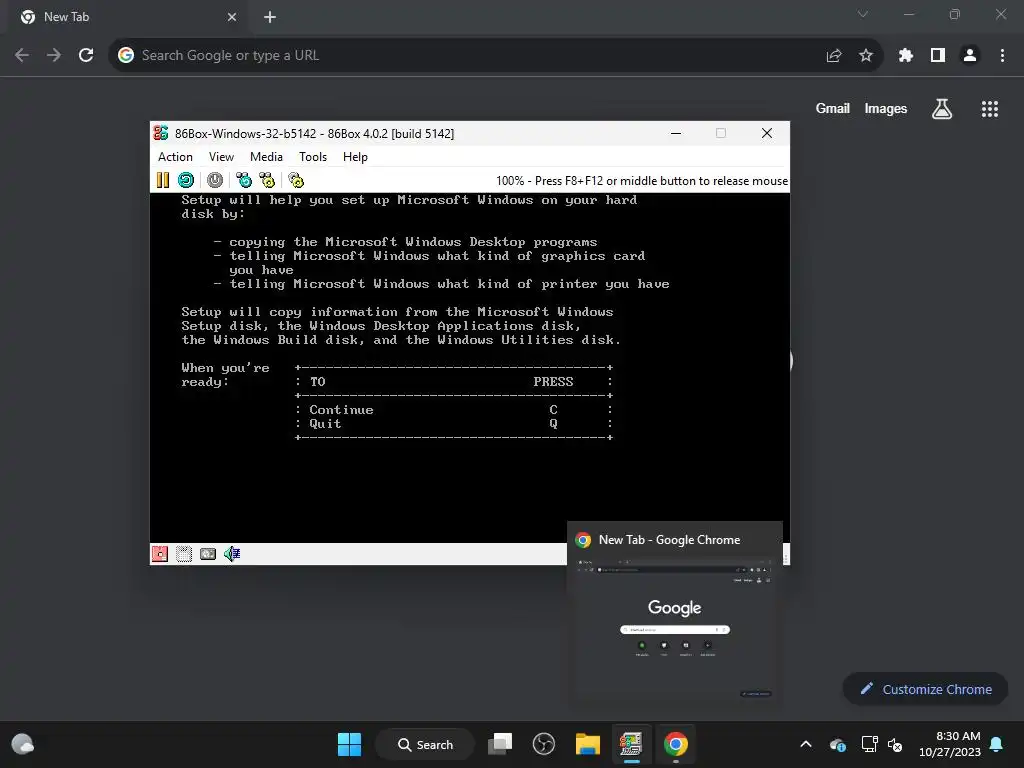Open clock showing 8:30 AM

(950, 744)
